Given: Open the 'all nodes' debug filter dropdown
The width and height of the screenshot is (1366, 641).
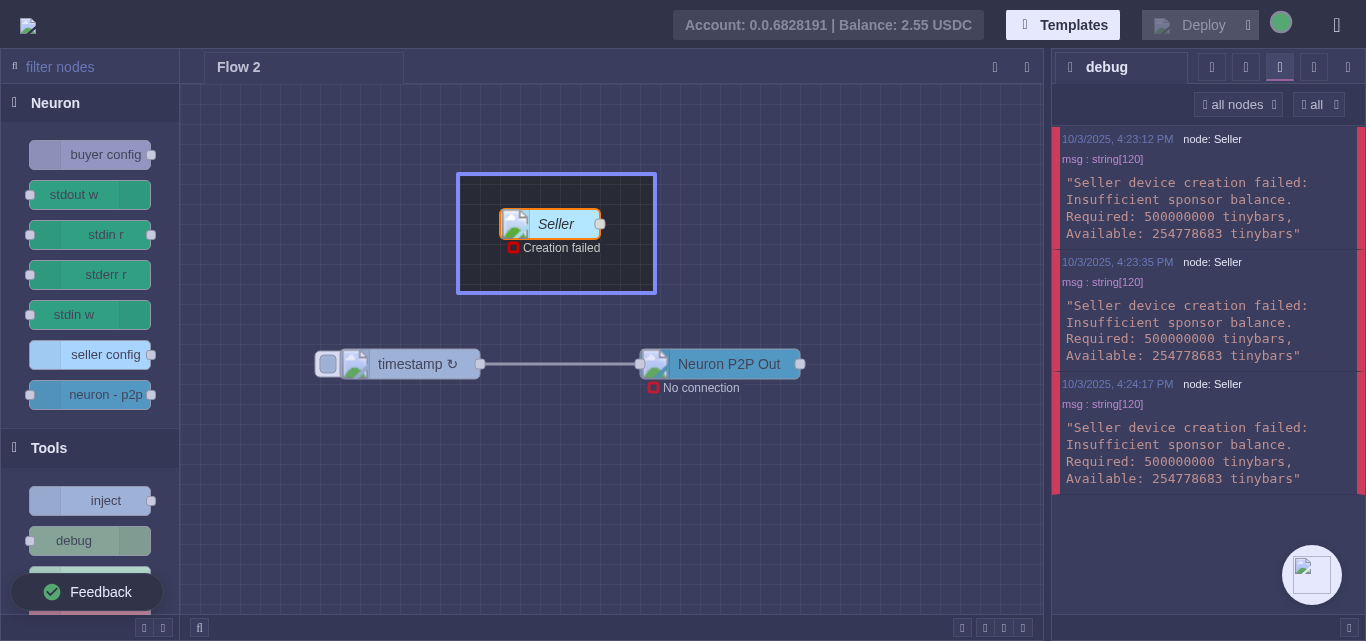Looking at the screenshot, I should pos(1237,105).
